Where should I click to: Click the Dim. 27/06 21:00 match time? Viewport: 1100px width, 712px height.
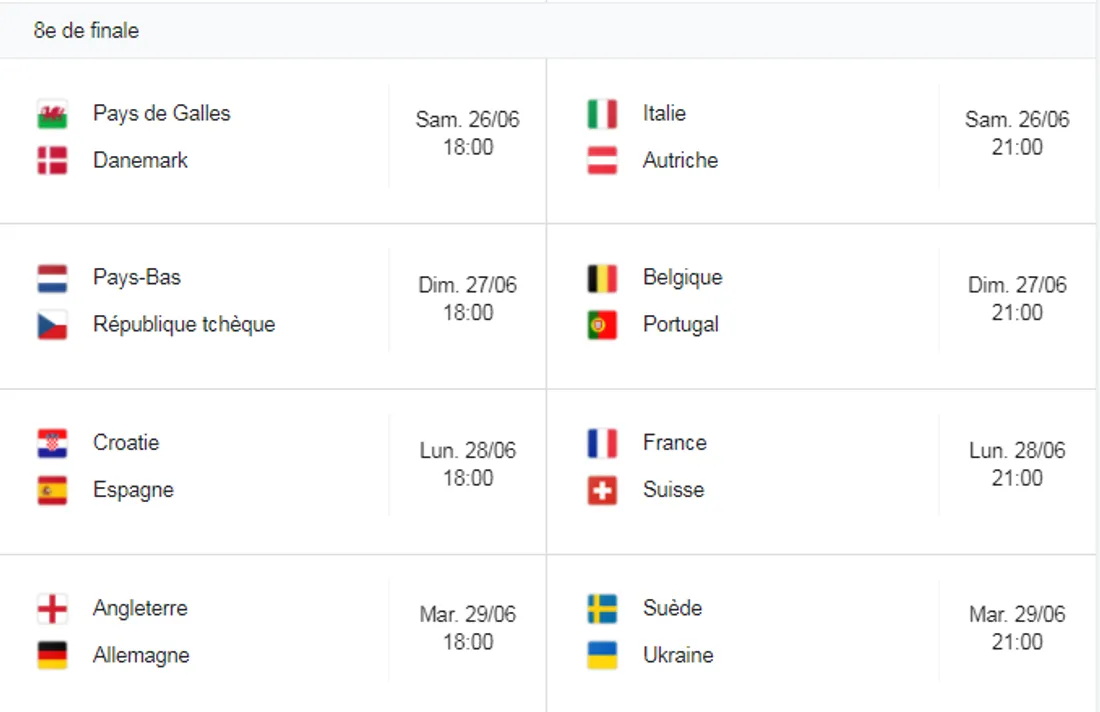click(x=1017, y=298)
